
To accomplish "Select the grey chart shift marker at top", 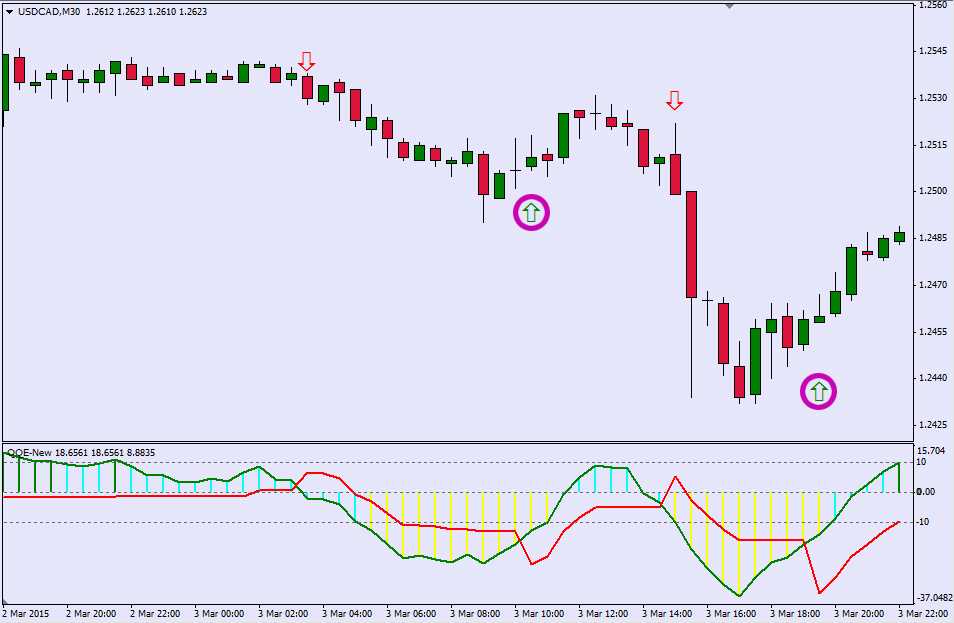I will tap(729, 6).
